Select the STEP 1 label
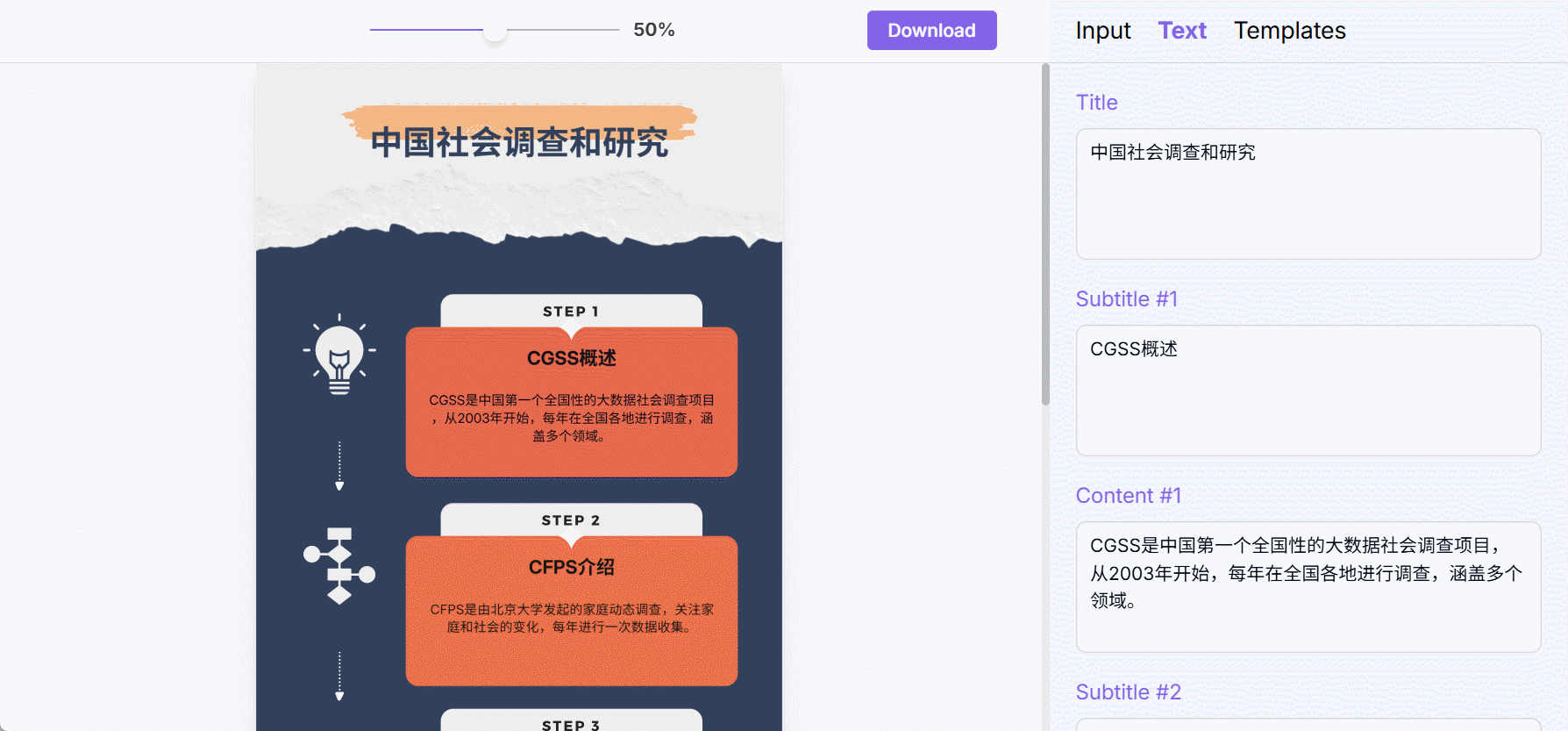This screenshot has width=1568, height=731. point(571,312)
